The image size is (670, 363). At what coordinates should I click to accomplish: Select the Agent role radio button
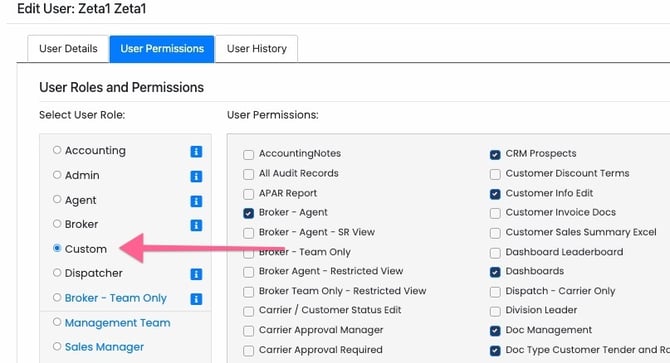pos(57,199)
